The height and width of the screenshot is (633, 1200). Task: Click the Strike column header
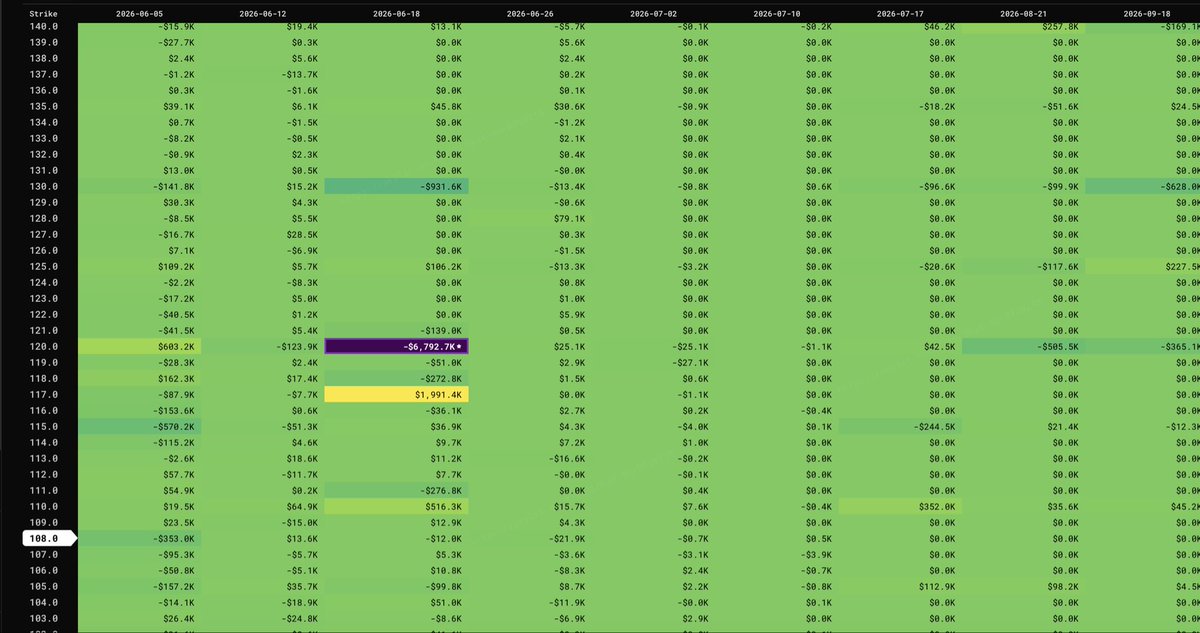pos(43,14)
